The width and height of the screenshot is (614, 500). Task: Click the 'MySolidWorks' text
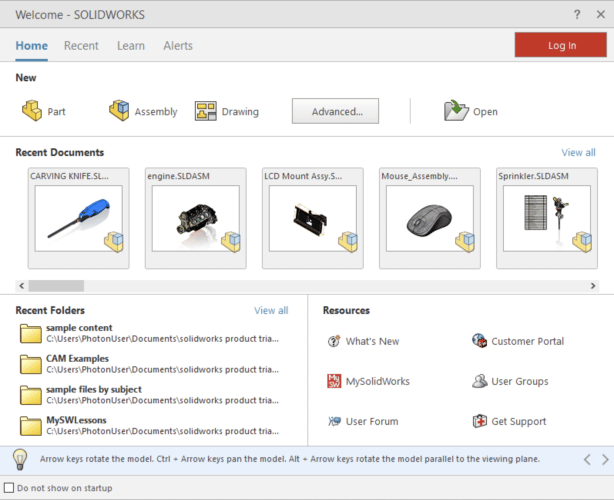(x=377, y=381)
